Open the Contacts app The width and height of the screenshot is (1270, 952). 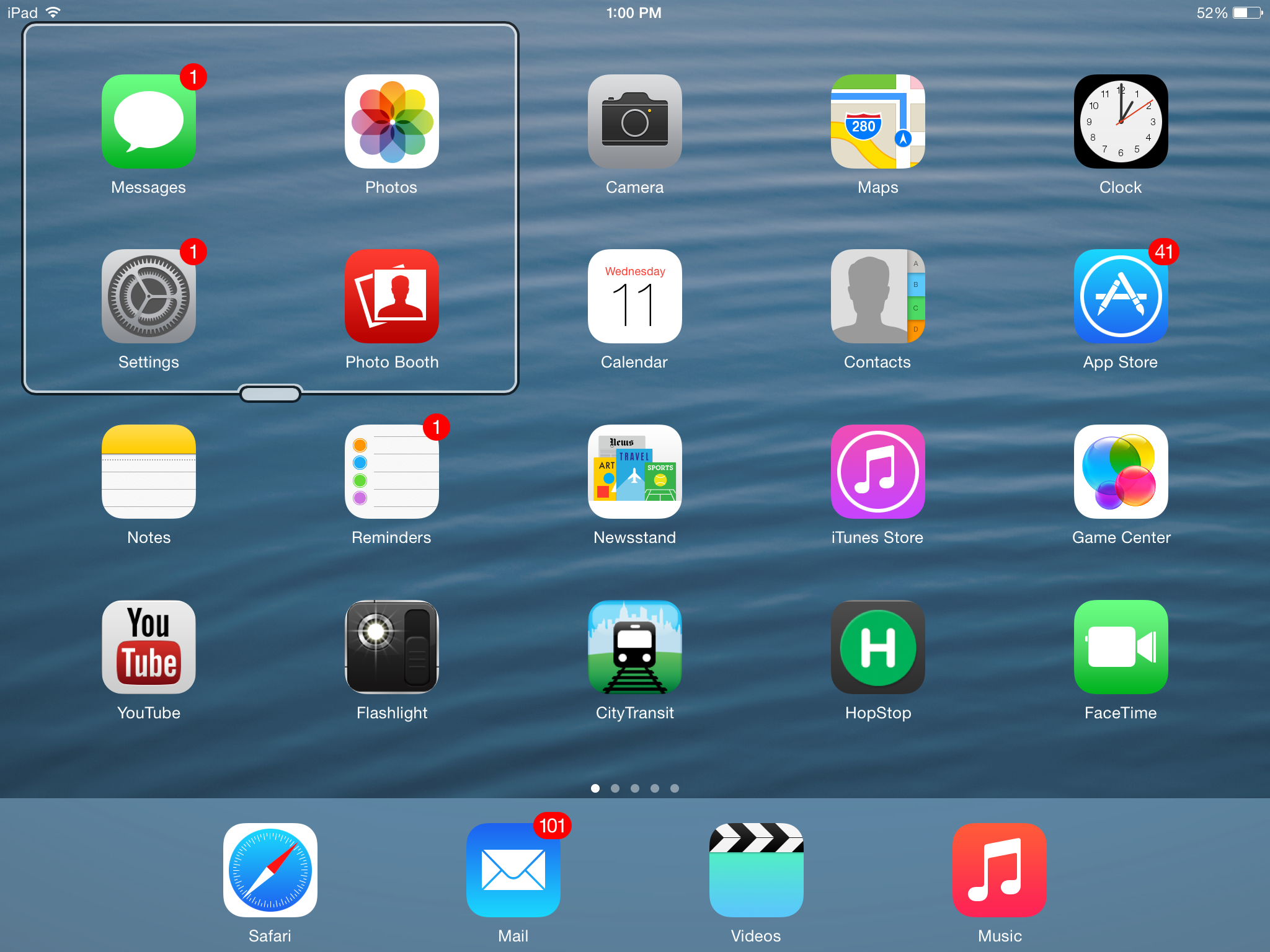877,297
